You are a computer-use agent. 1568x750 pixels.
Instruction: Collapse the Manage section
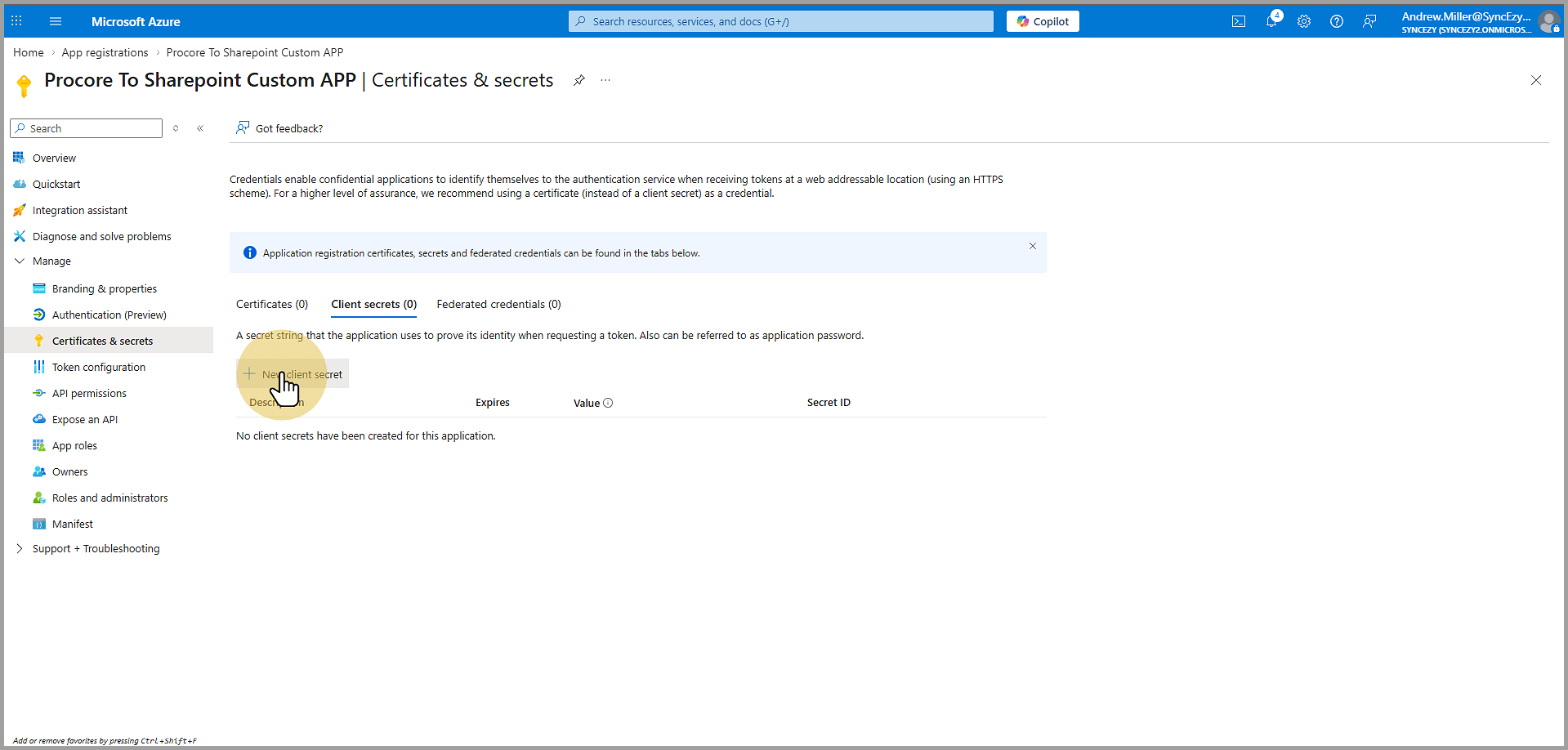[x=20, y=261]
